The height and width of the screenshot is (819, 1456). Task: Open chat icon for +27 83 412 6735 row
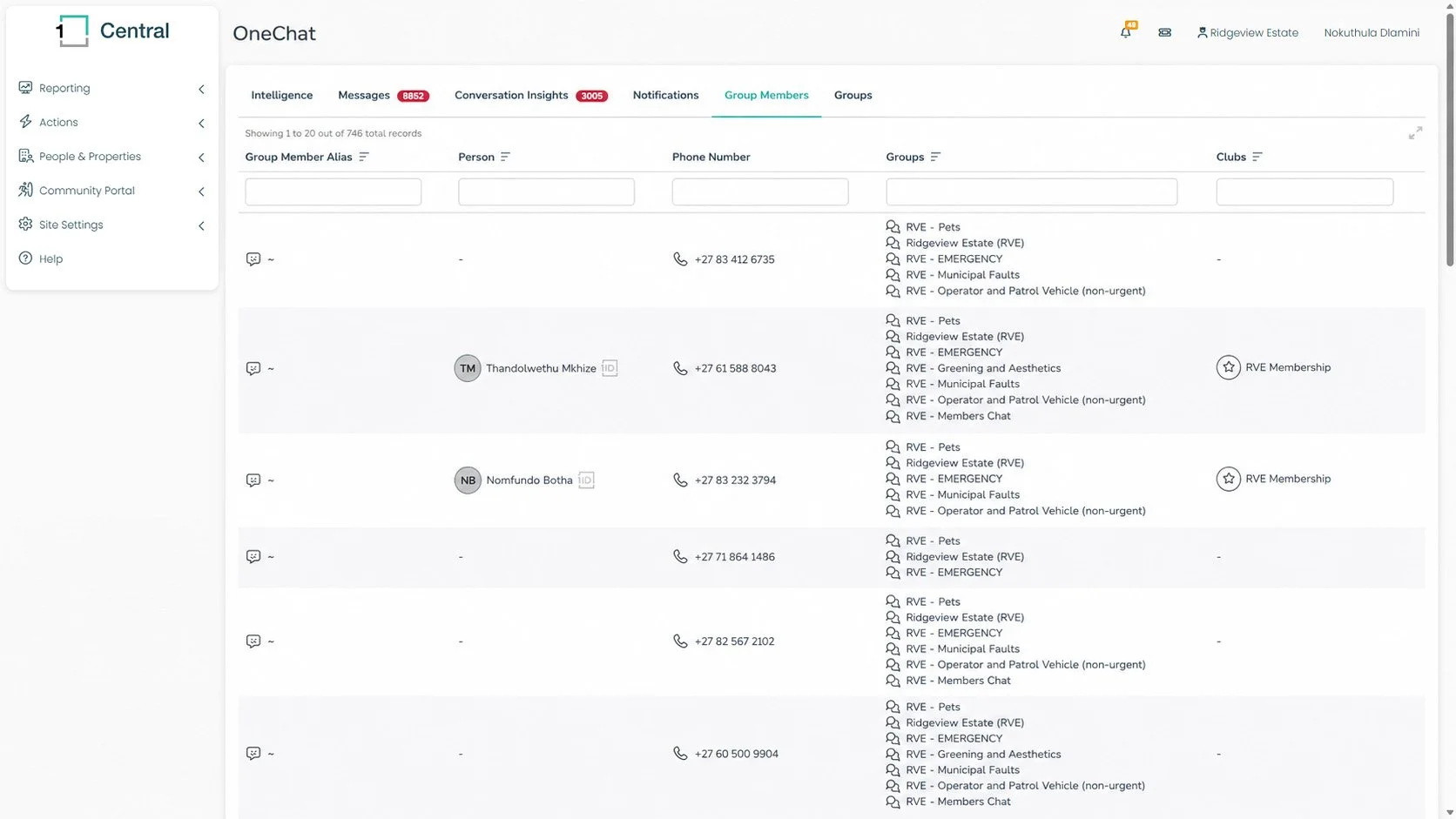coord(253,259)
